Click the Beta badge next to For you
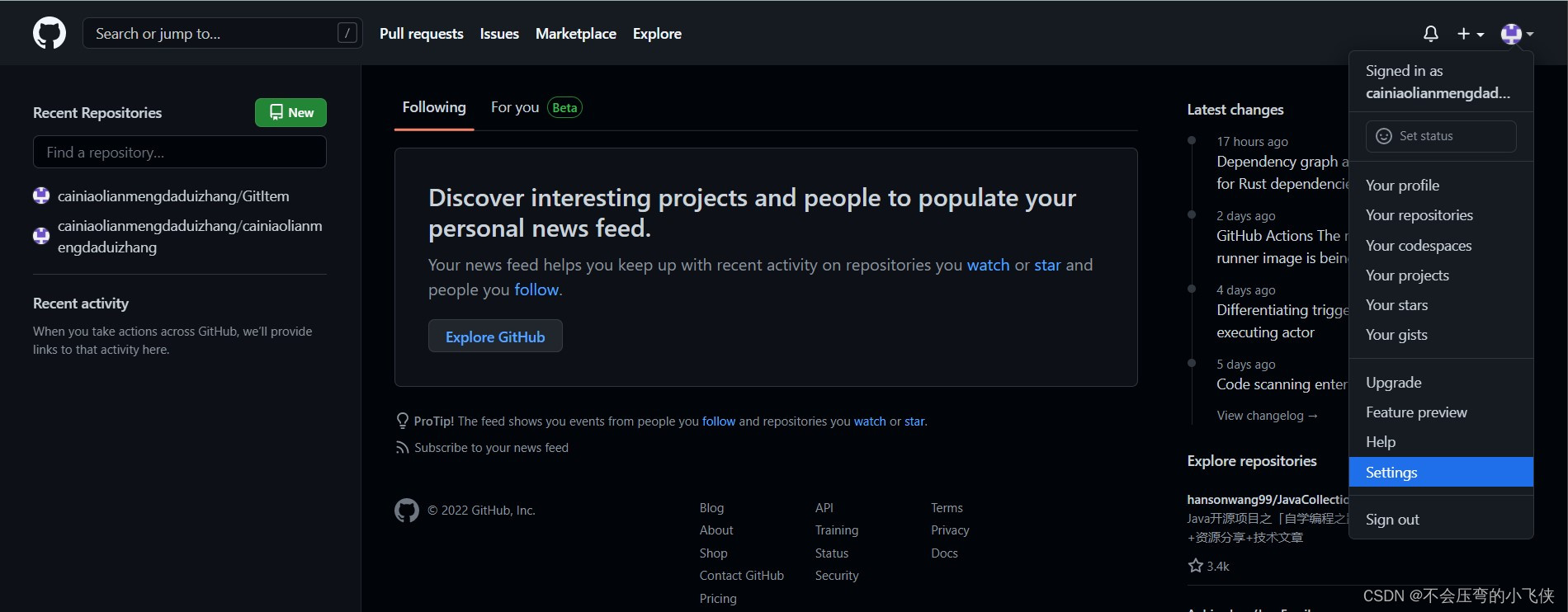The image size is (1568, 612). [564, 107]
